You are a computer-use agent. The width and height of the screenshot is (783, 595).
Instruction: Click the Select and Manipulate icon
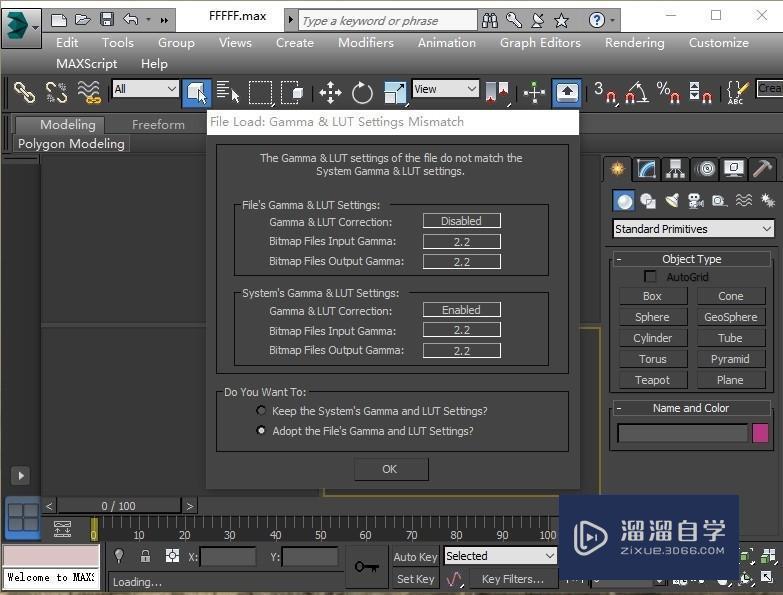point(534,93)
